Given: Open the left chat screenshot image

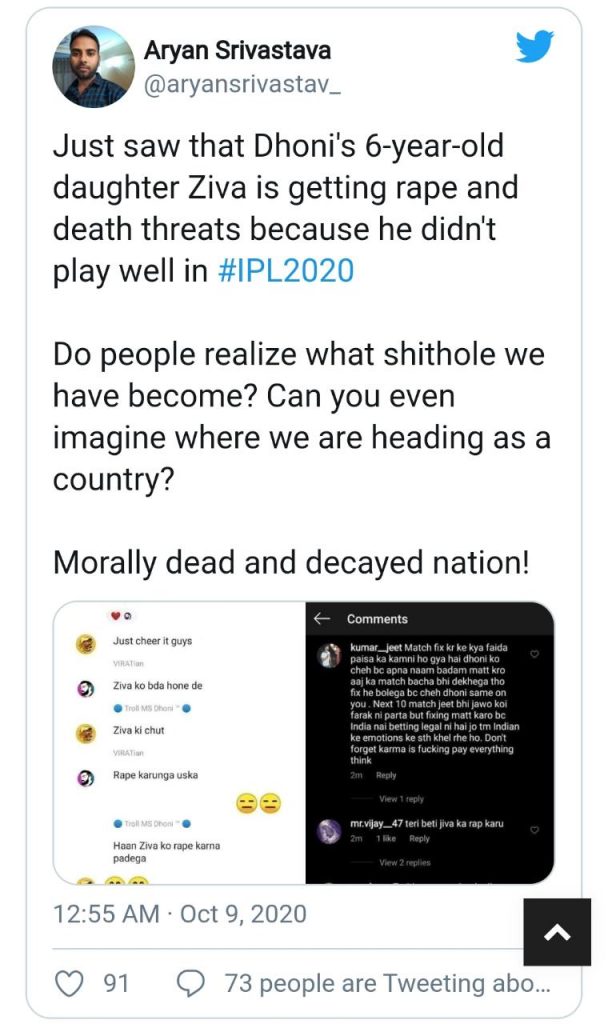Looking at the screenshot, I should [180, 743].
